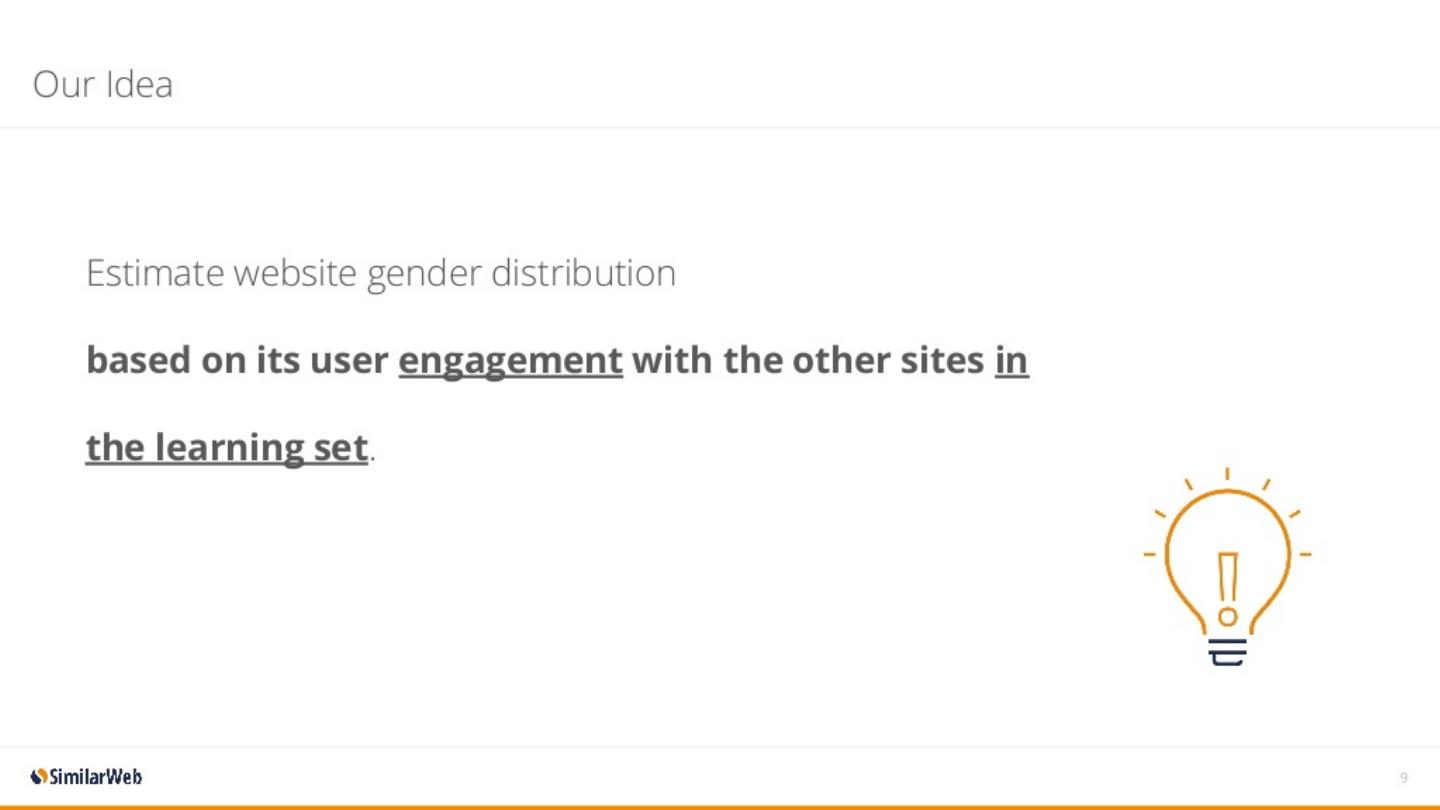
Task: Click the dark screw base of the lightbulb
Action: 1227,651
